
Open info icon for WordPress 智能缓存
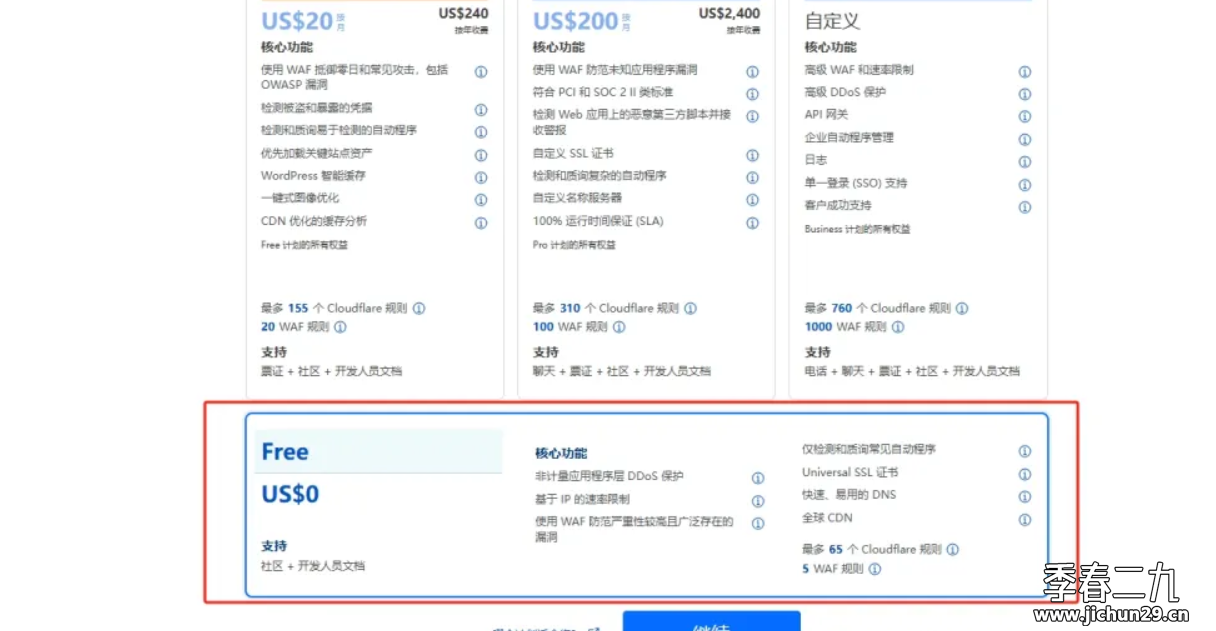click(x=481, y=178)
